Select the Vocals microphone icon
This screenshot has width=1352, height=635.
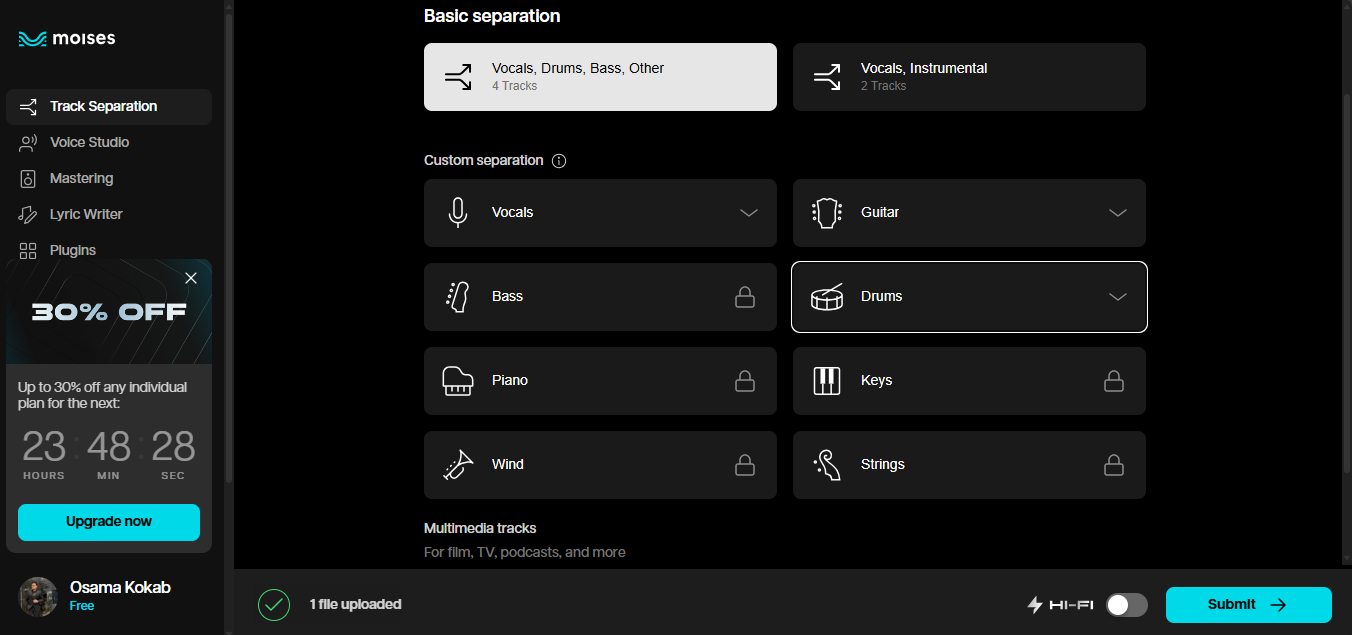tap(458, 212)
